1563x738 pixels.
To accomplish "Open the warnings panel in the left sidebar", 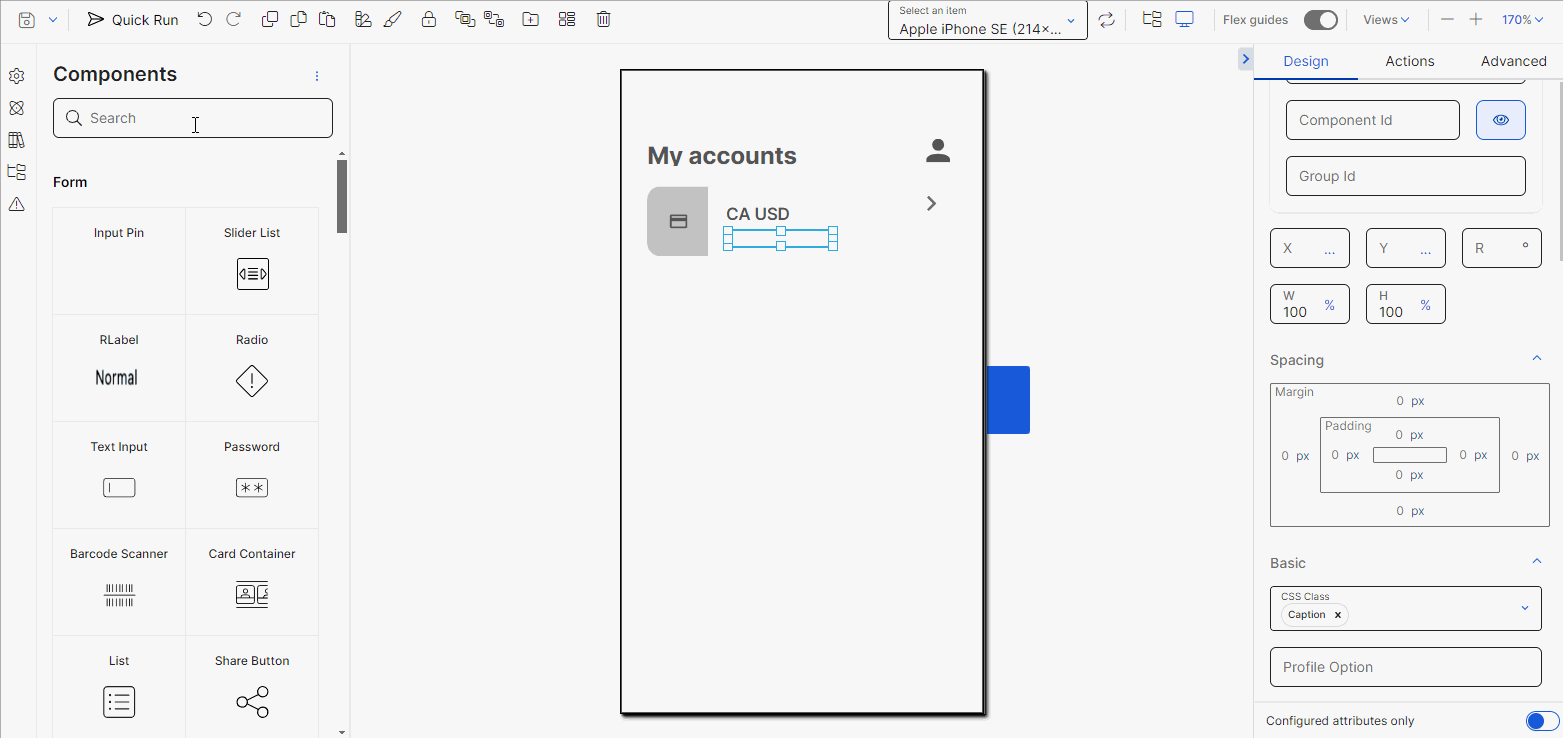I will [x=16, y=204].
